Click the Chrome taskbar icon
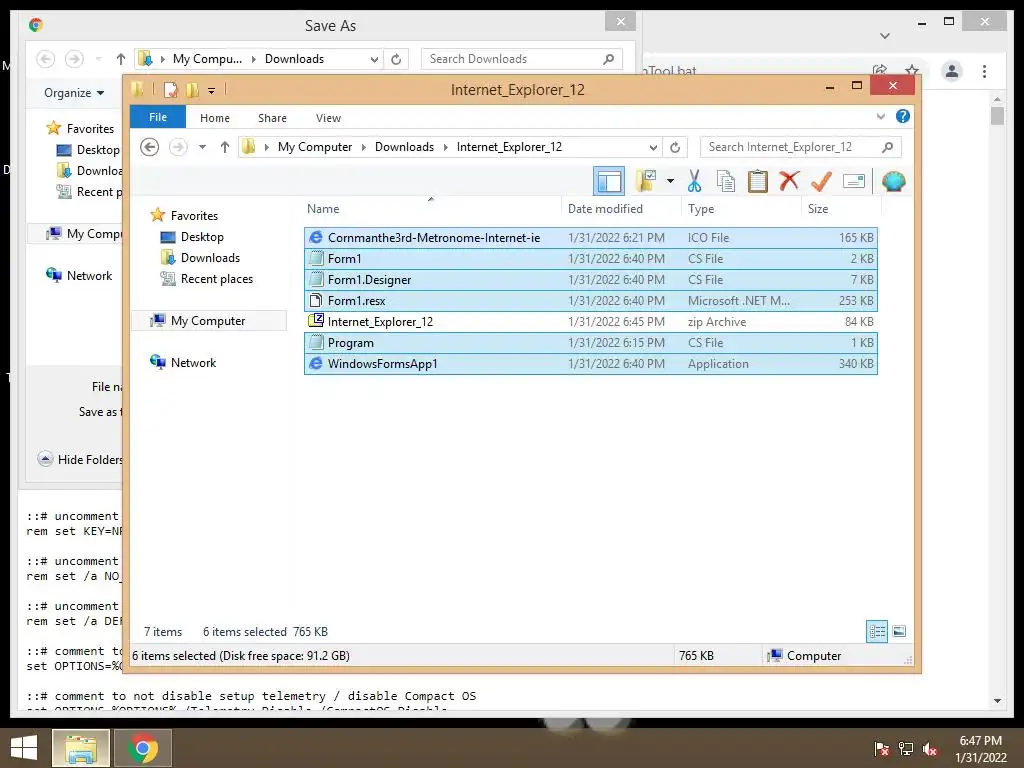Viewport: 1024px width, 768px height. pyautogui.click(x=143, y=748)
